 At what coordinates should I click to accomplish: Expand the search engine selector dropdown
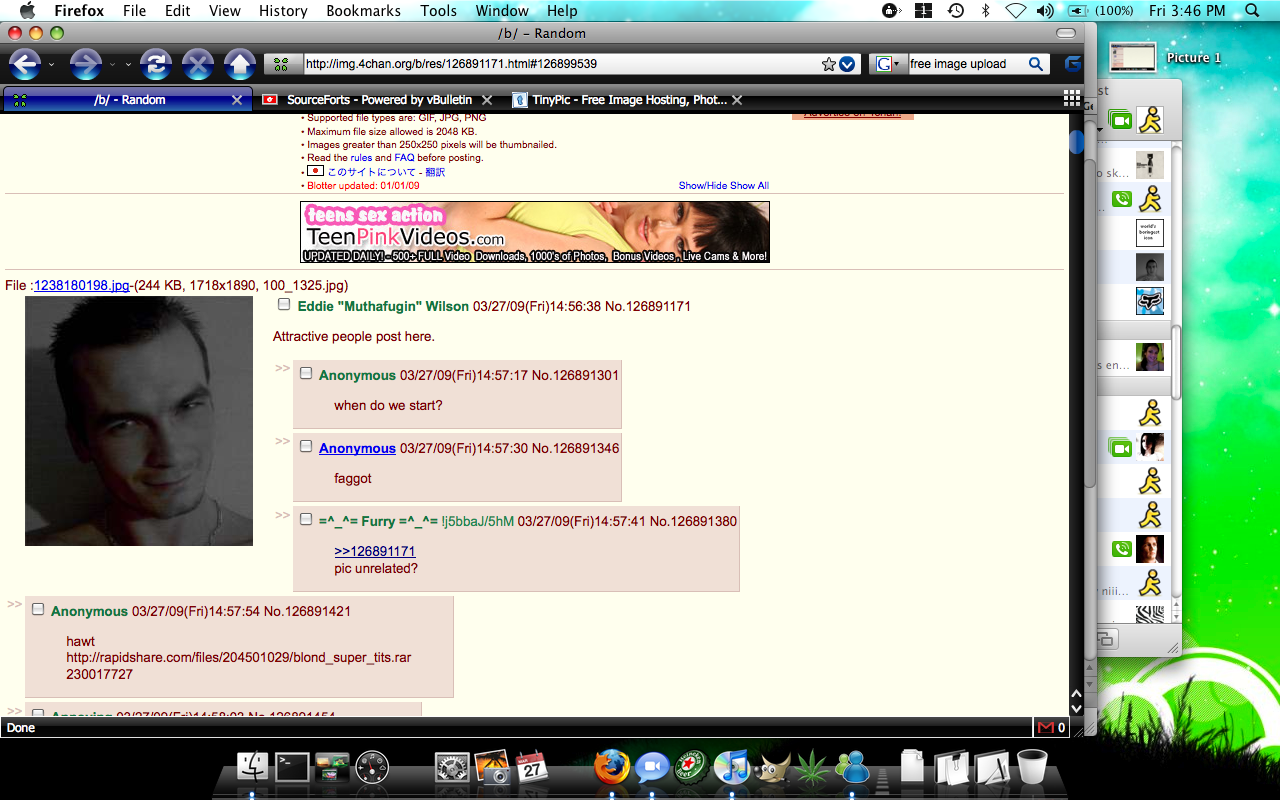(x=886, y=64)
